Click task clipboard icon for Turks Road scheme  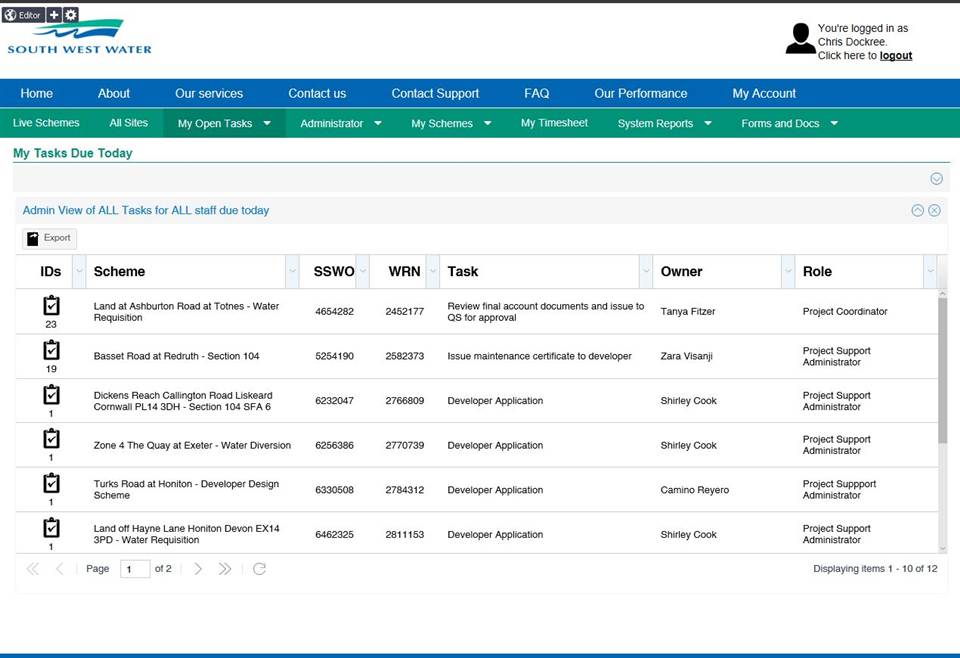click(x=51, y=483)
